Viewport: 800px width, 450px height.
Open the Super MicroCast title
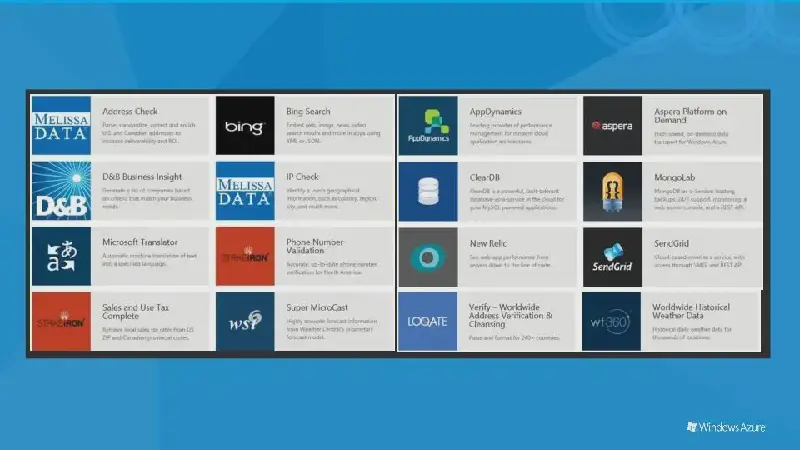click(317, 307)
